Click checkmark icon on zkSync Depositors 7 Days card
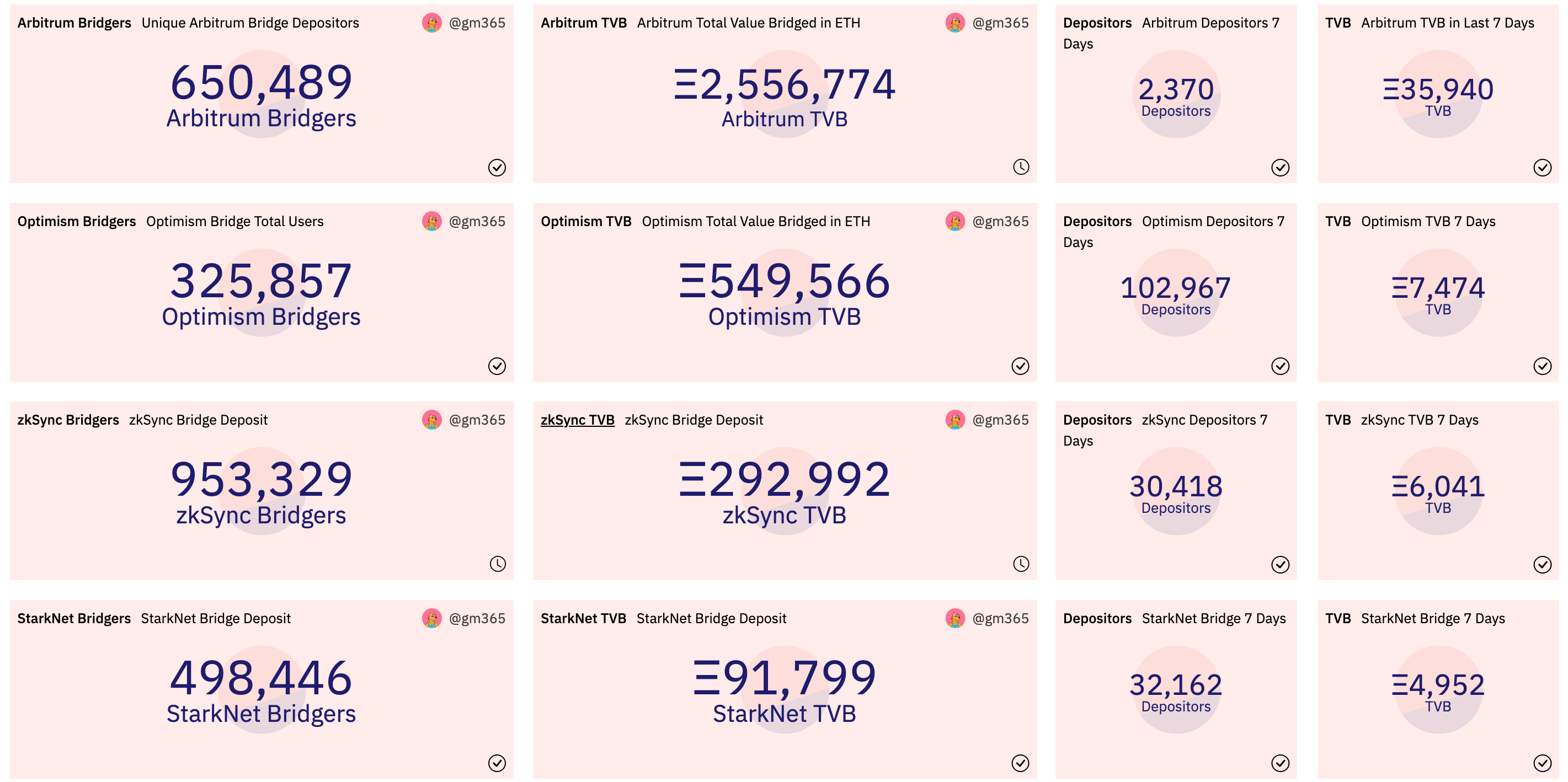 [x=1280, y=564]
